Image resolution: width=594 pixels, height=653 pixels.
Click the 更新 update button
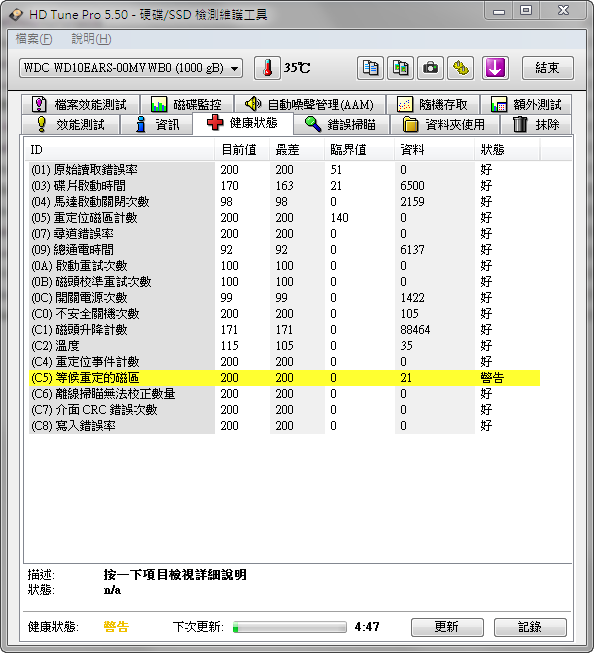(447, 627)
